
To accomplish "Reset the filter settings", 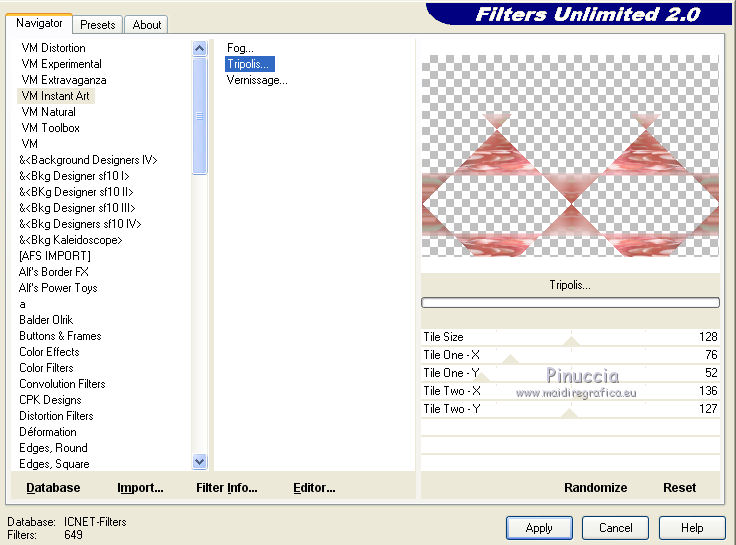I will 679,488.
